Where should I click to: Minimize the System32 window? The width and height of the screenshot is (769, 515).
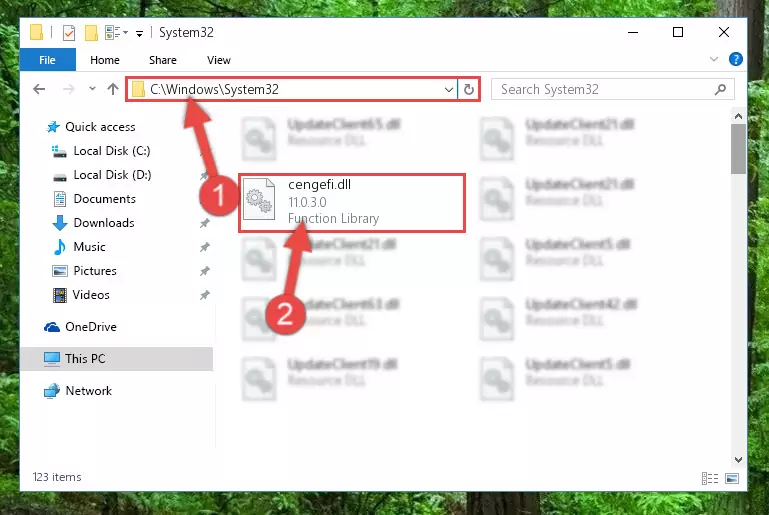[x=633, y=32]
